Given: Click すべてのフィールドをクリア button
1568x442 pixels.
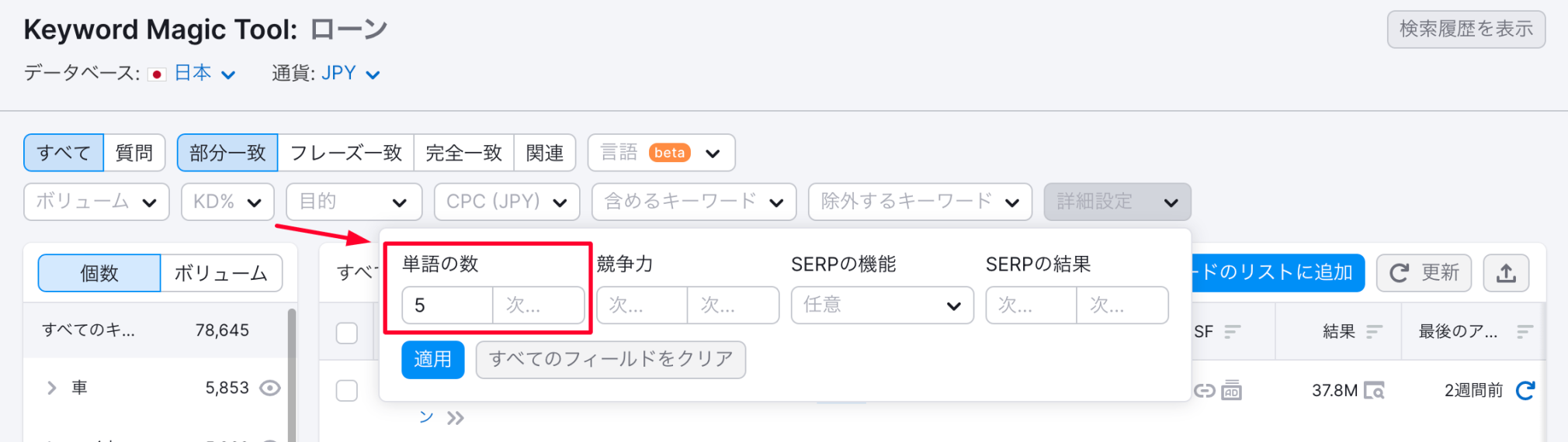Looking at the screenshot, I should pyautogui.click(x=611, y=360).
